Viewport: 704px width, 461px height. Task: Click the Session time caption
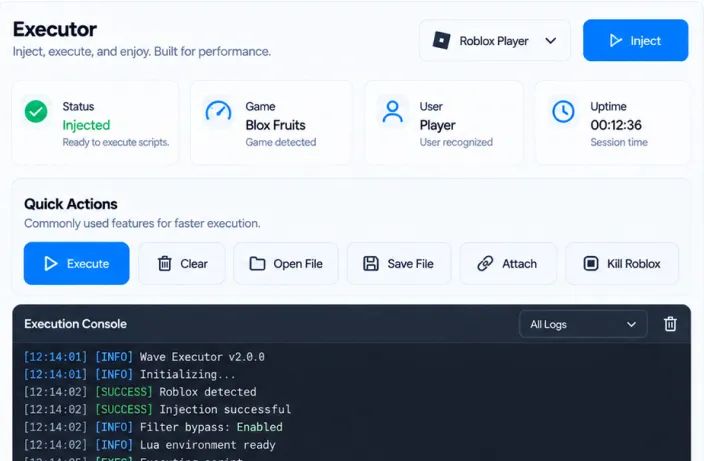pos(619,142)
